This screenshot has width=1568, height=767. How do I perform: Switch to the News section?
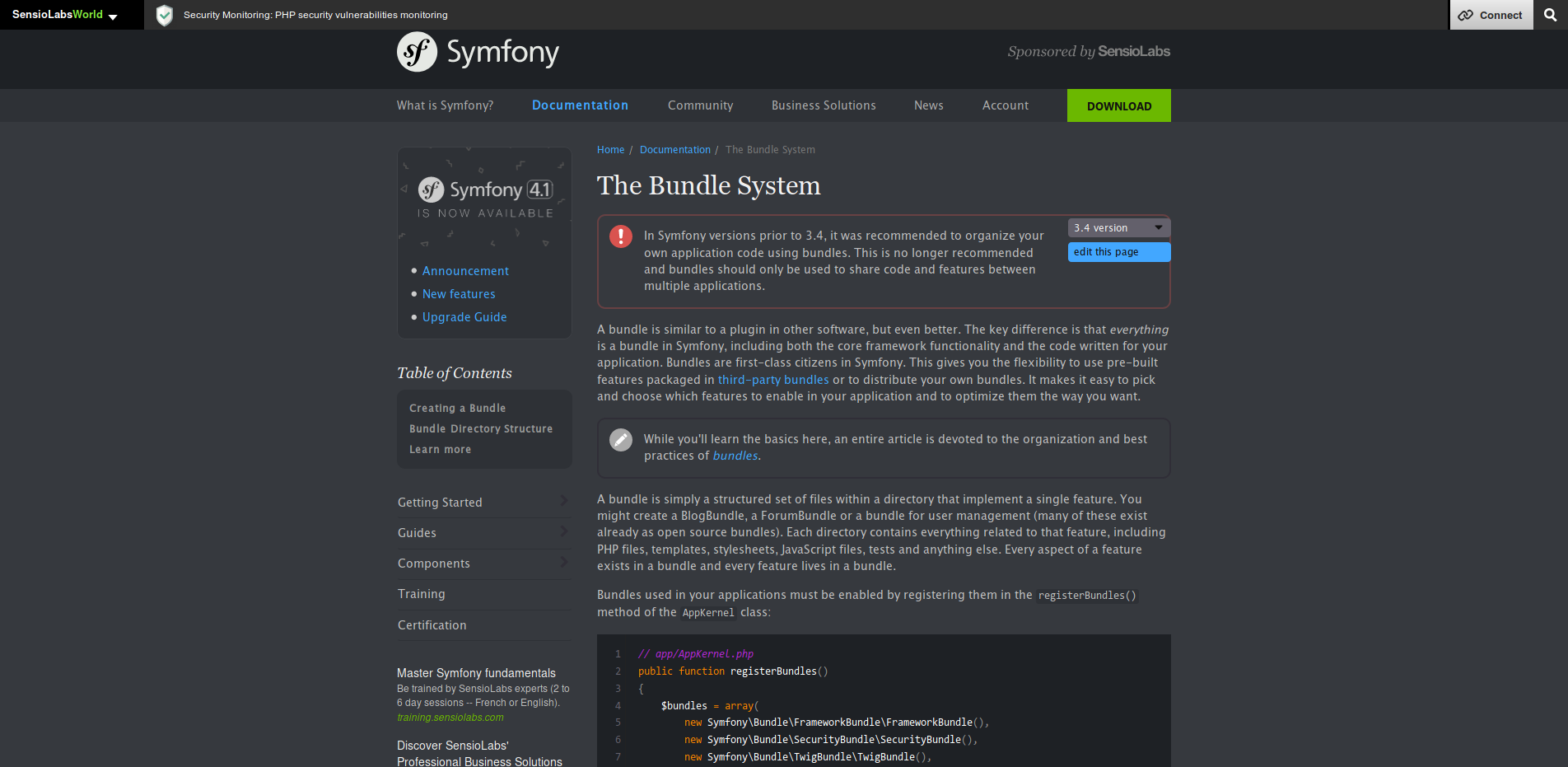tap(928, 105)
